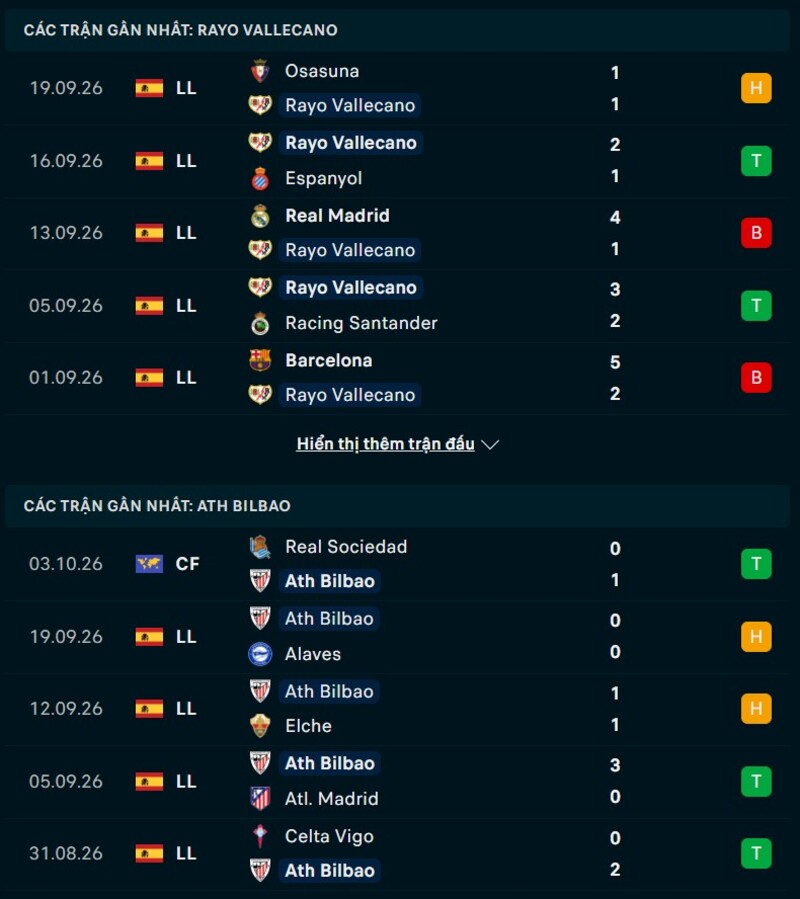Click the Real Sociedad crest icon

260,547
